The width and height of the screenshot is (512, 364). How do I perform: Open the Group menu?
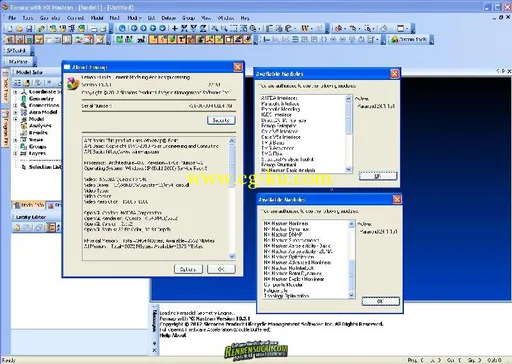pyautogui.click(x=188, y=18)
